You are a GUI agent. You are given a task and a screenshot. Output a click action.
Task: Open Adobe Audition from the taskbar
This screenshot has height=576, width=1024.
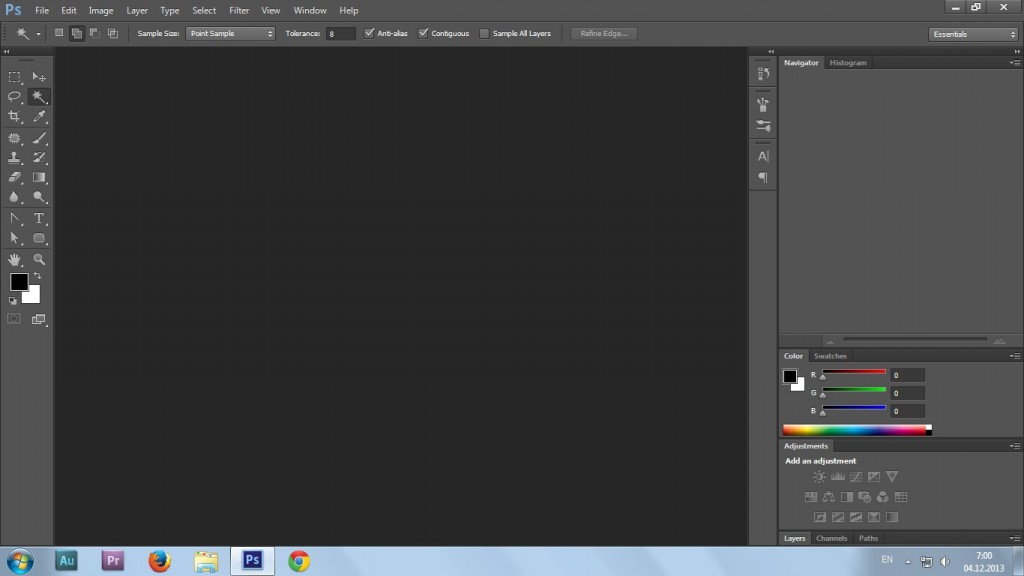(67, 561)
